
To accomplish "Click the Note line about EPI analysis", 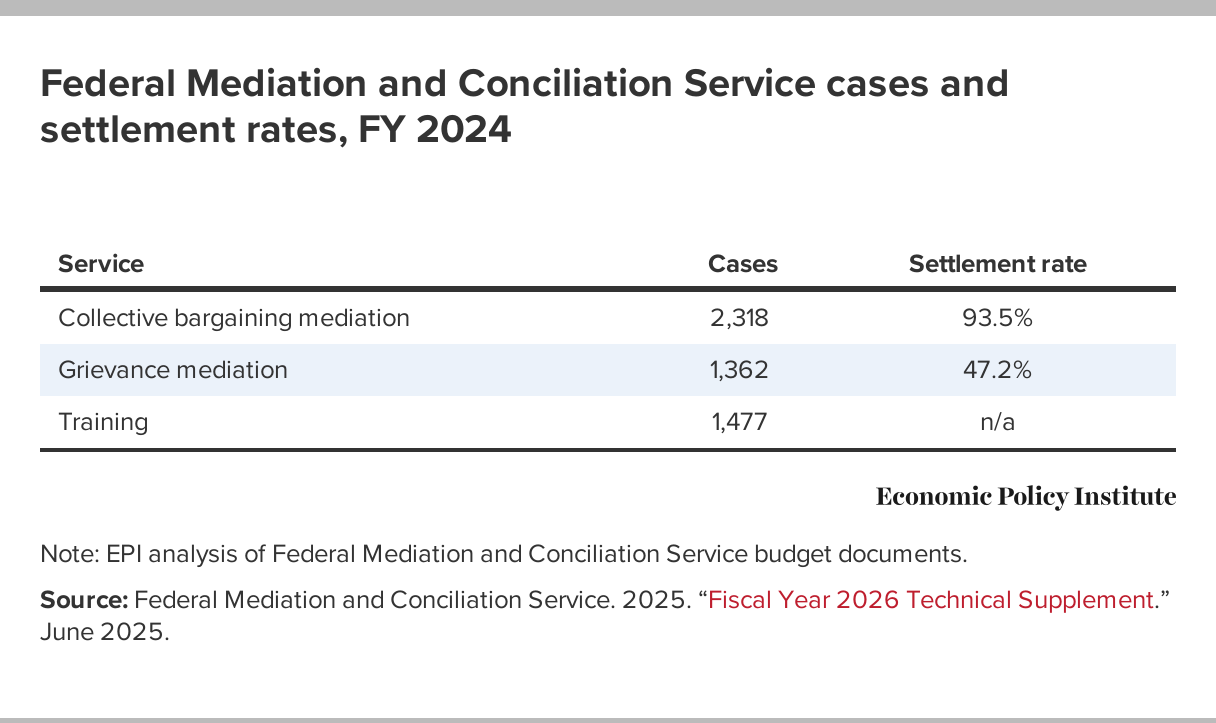I will pyautogui.click(x=503, y=554).
